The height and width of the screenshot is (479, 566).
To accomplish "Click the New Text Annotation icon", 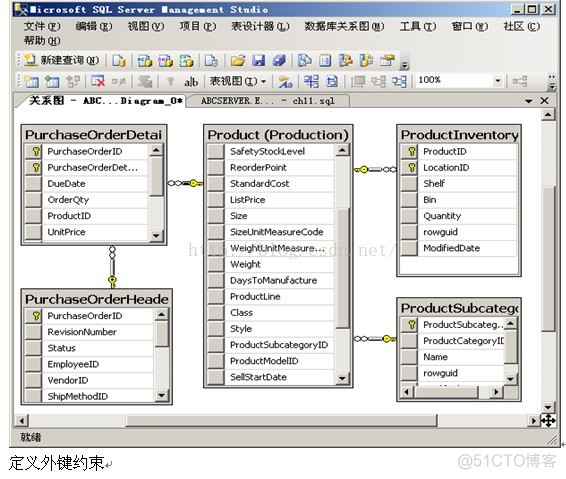I will pyautogui.click(x=191, y=82).
